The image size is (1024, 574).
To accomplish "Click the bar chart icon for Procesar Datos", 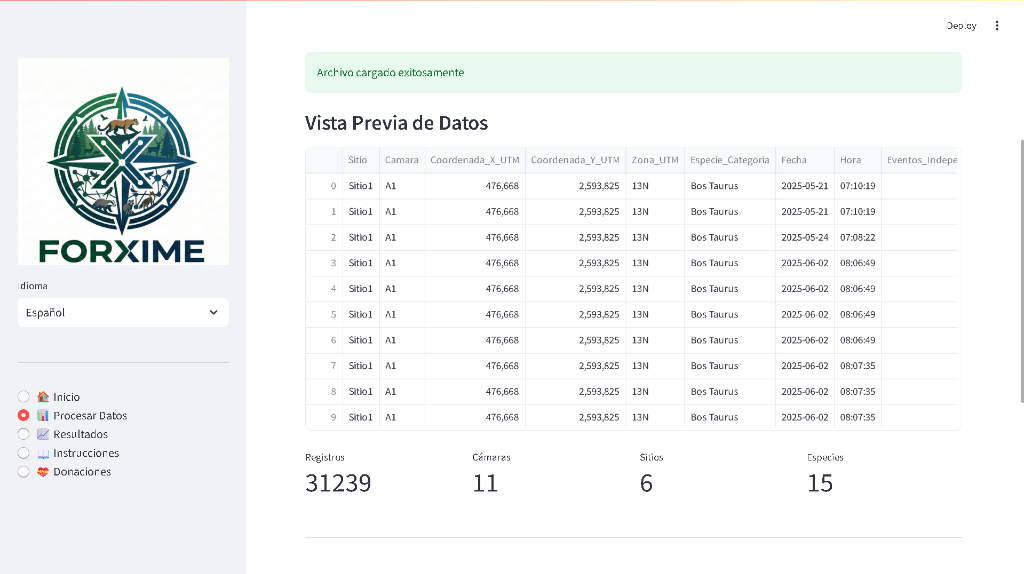I will coord(43,416).
